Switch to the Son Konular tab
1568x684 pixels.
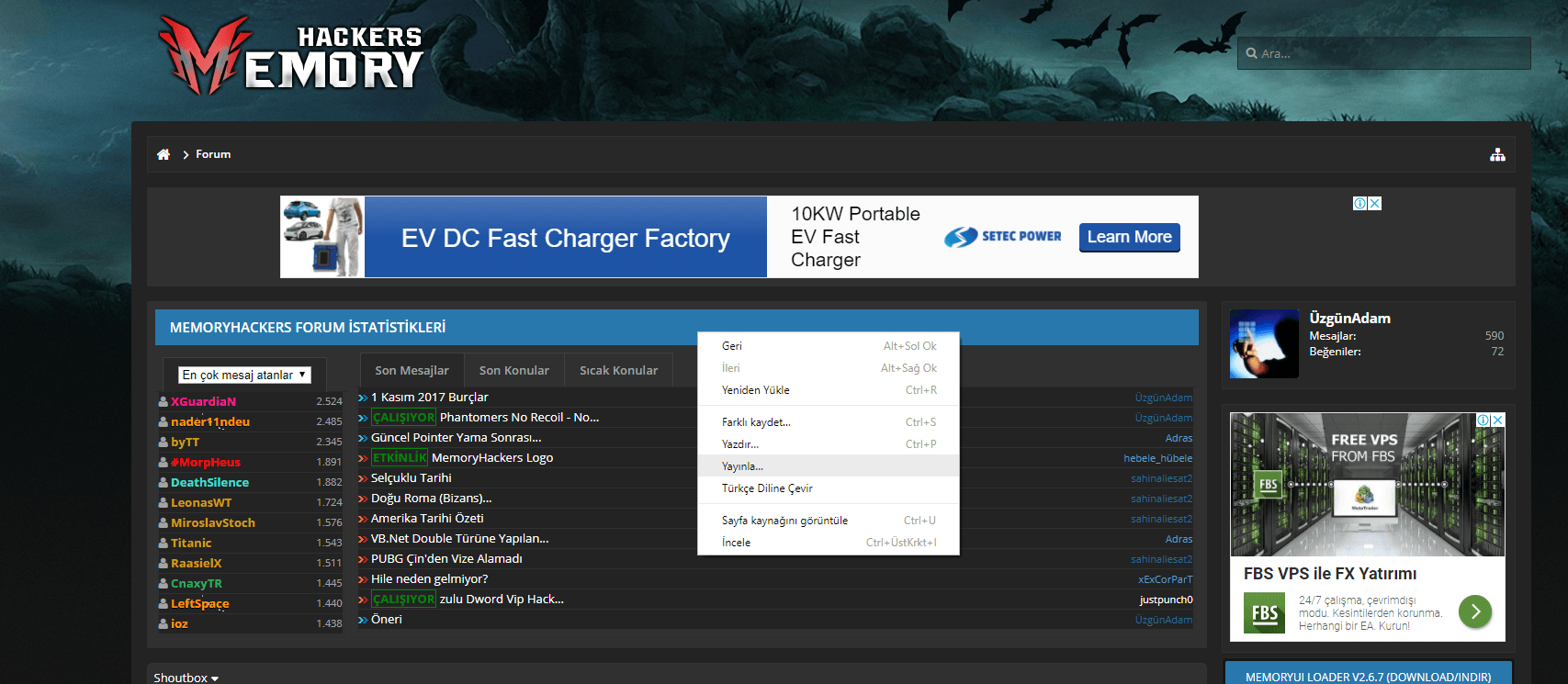[514, 370]
